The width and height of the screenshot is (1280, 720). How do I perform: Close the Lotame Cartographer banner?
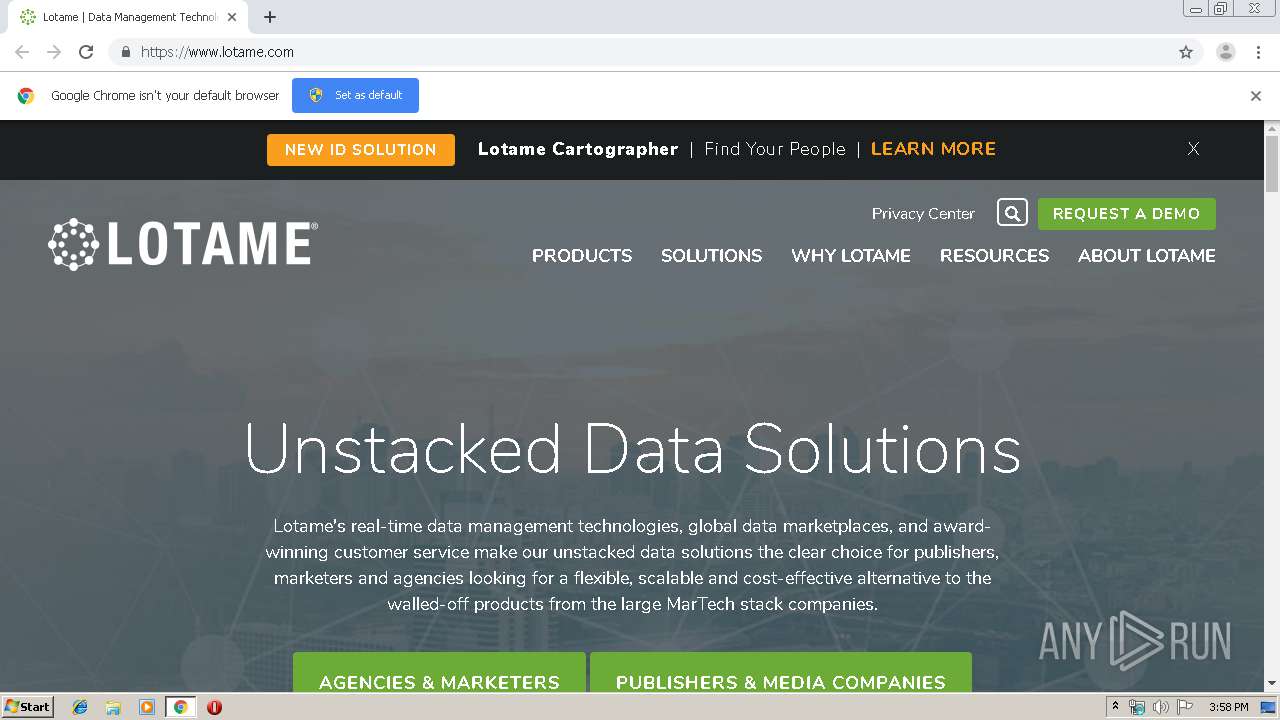(1193, 148)
